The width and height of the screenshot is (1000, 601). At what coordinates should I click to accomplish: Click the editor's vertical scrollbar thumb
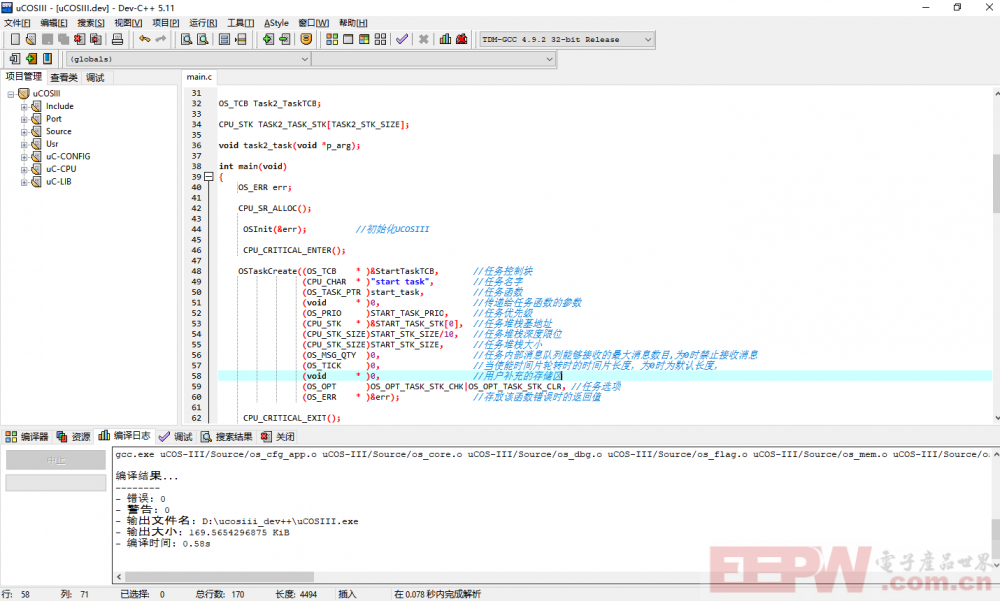(x=996, y=183)
